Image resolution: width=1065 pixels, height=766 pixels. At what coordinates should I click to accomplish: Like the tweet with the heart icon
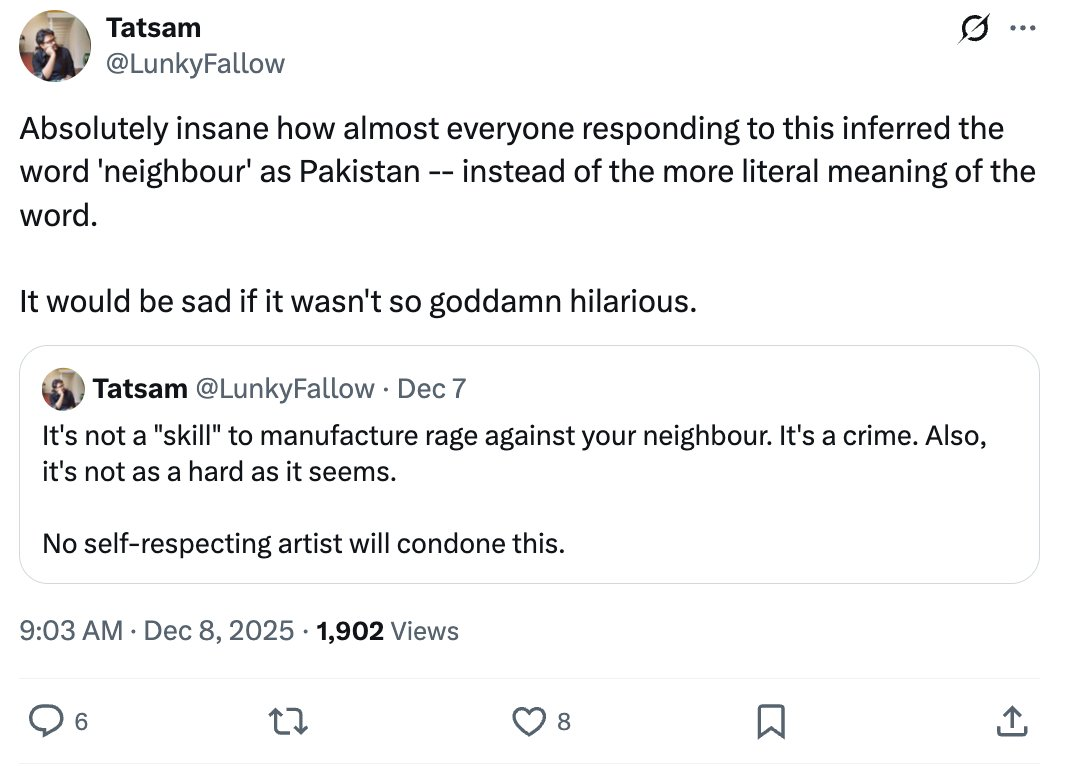pyautogui.click(x=531, y=720)
